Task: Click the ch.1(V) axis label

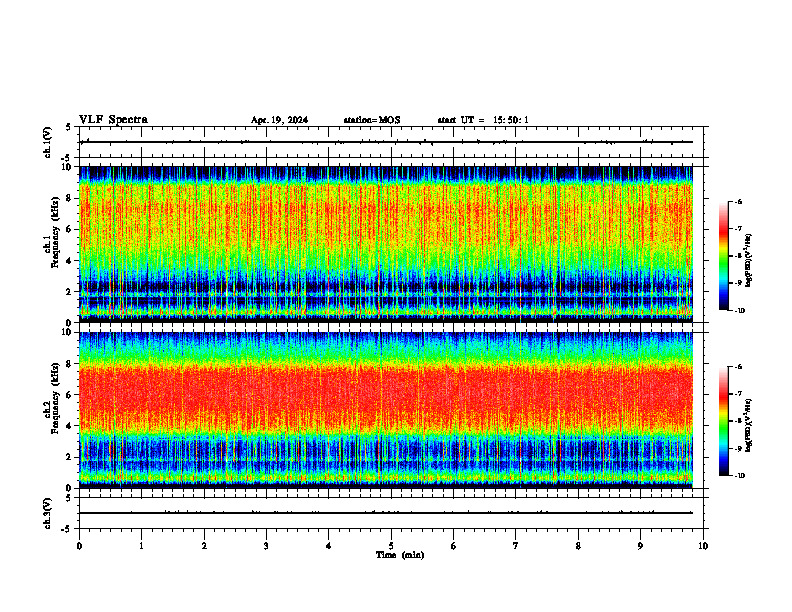Action: tap(48, 142)
